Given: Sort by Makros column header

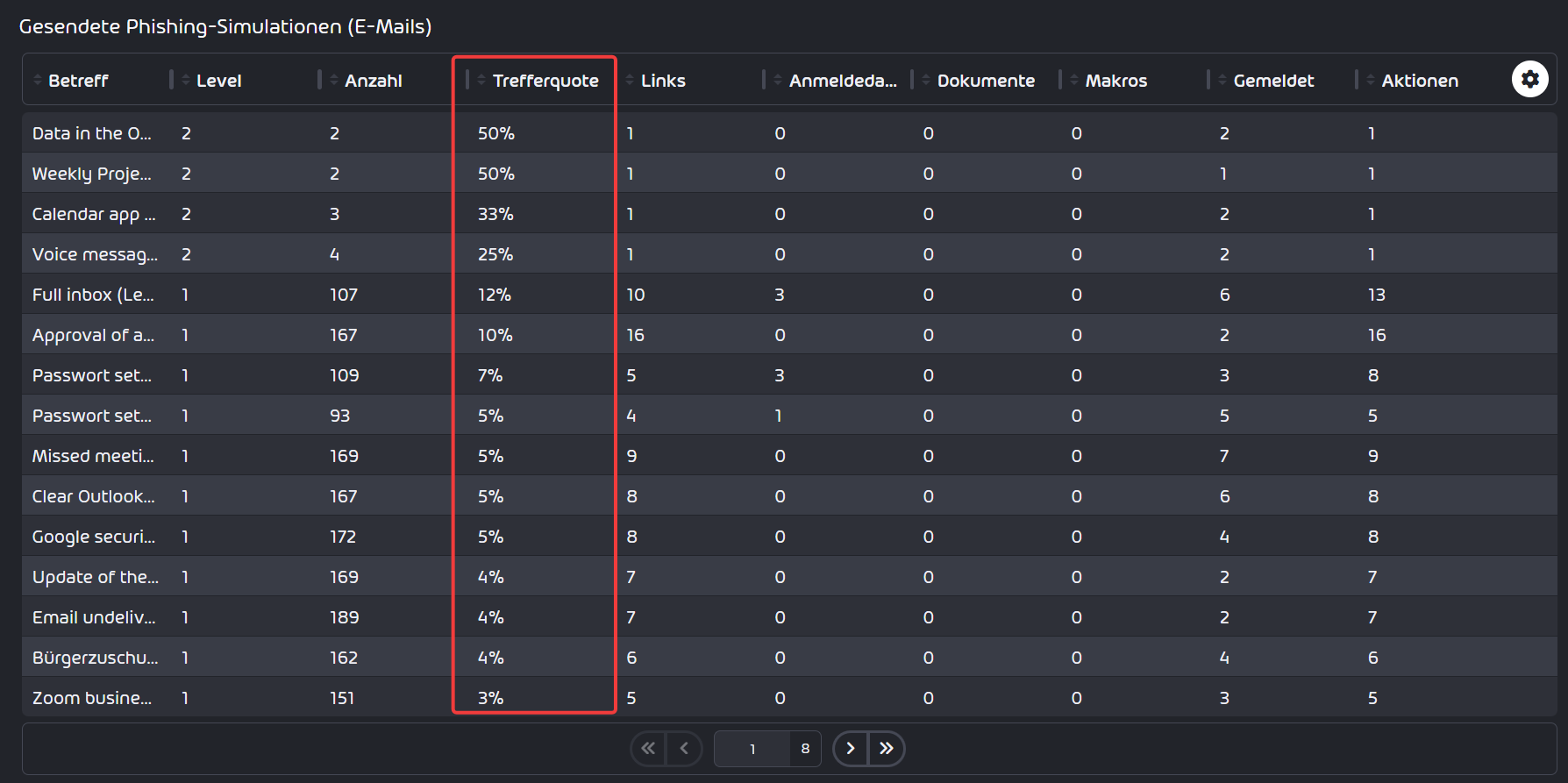Looking at the screenshot, I should pyautogui.click(x=1116, y=81).
